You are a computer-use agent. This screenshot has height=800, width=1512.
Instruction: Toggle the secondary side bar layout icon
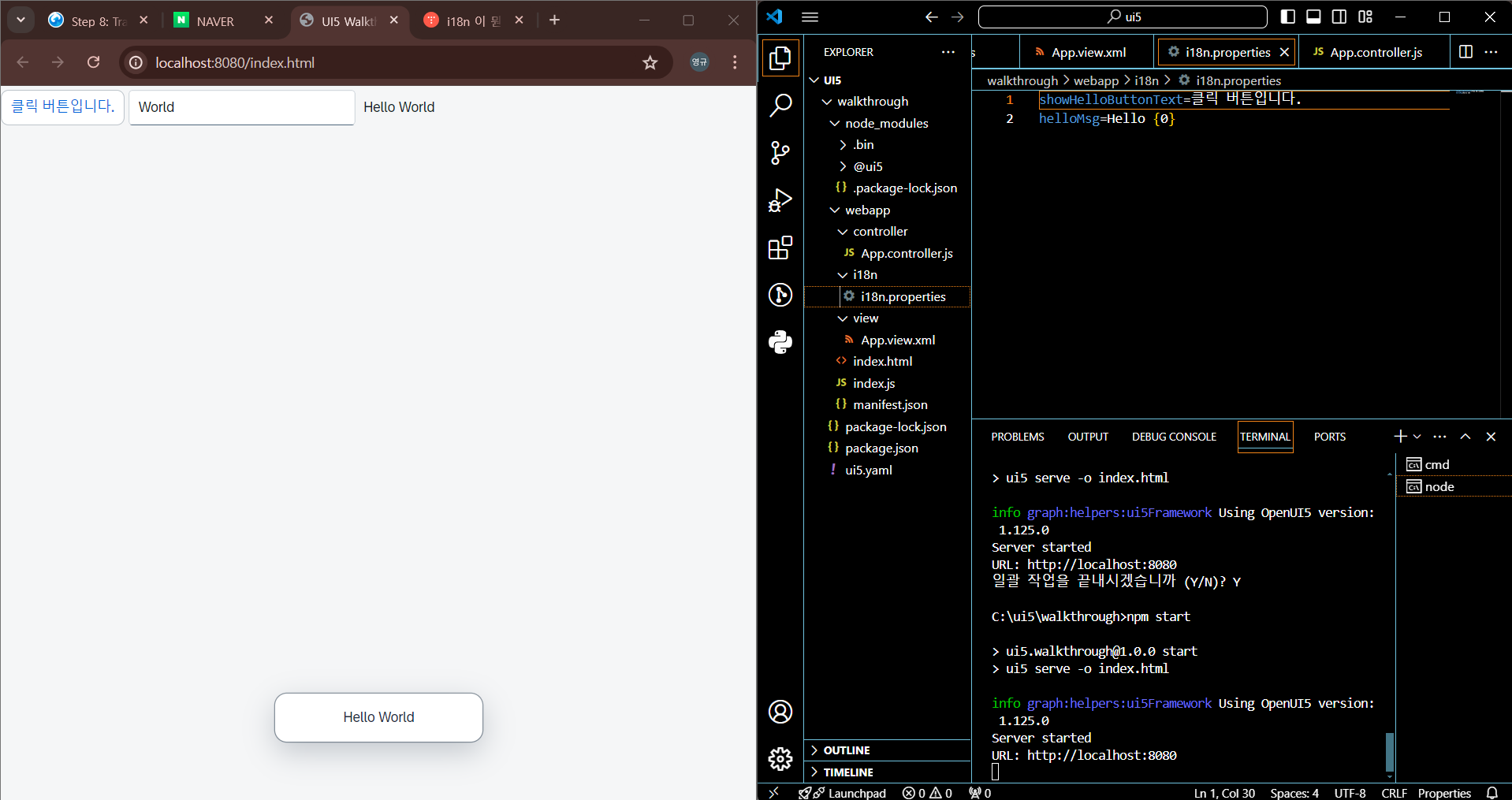click(1339, 17)
